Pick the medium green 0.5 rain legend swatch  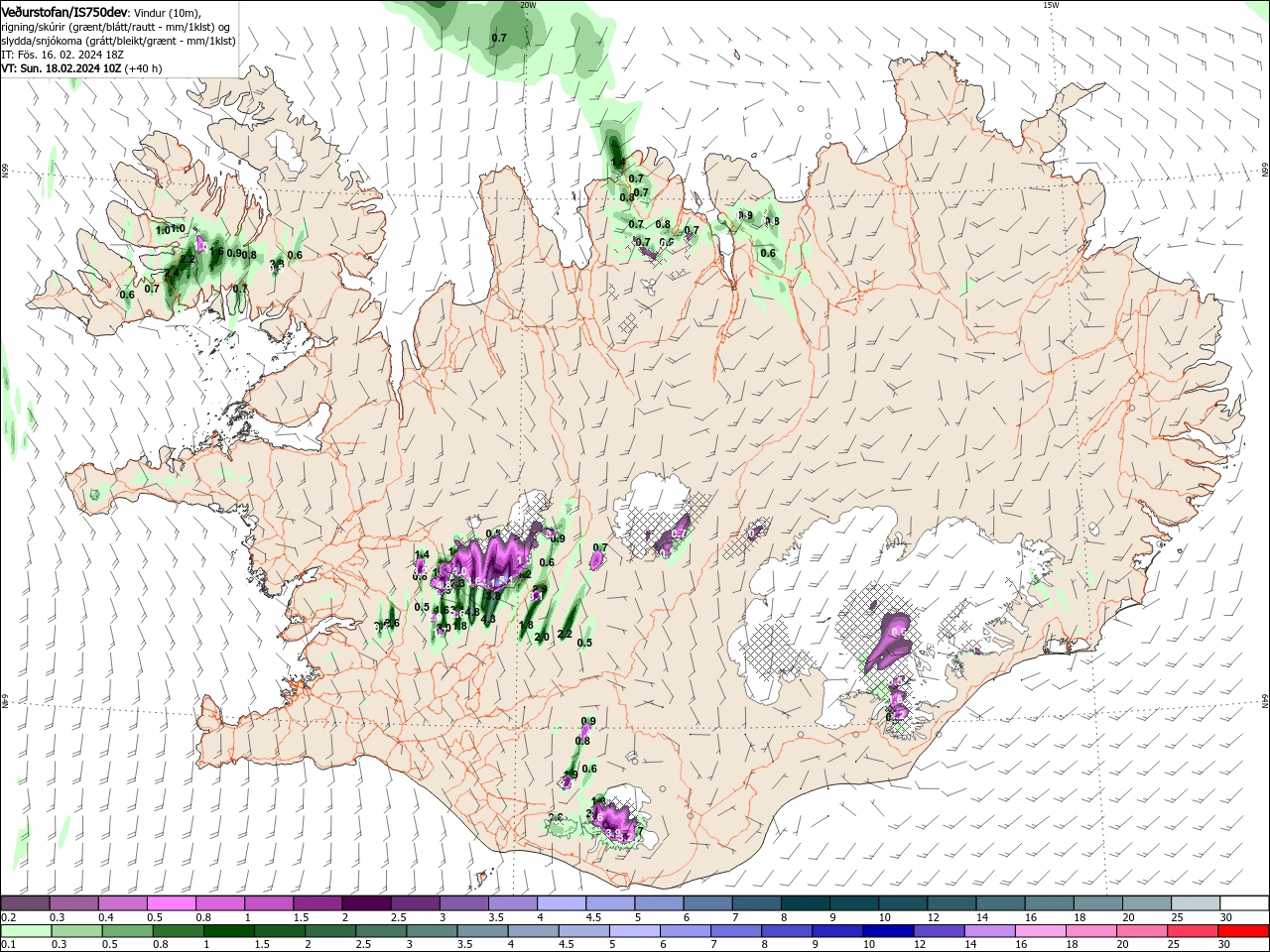[x=126, y=931]
